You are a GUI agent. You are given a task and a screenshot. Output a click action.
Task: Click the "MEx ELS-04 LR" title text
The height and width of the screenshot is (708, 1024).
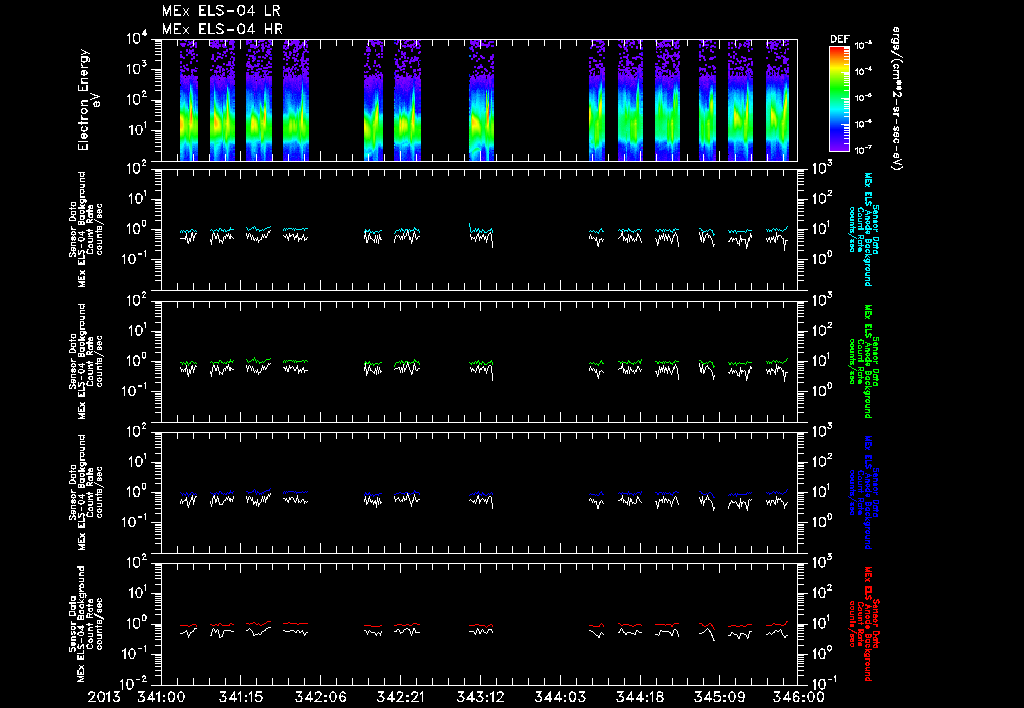pyautogui.click(x=221, y=11)
